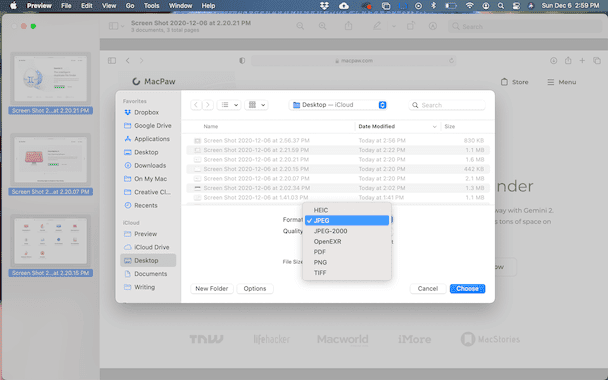The height and width of the screenshot is (380, 608).
Task: Open the Options button in dialog
Action: pos(255,288)
